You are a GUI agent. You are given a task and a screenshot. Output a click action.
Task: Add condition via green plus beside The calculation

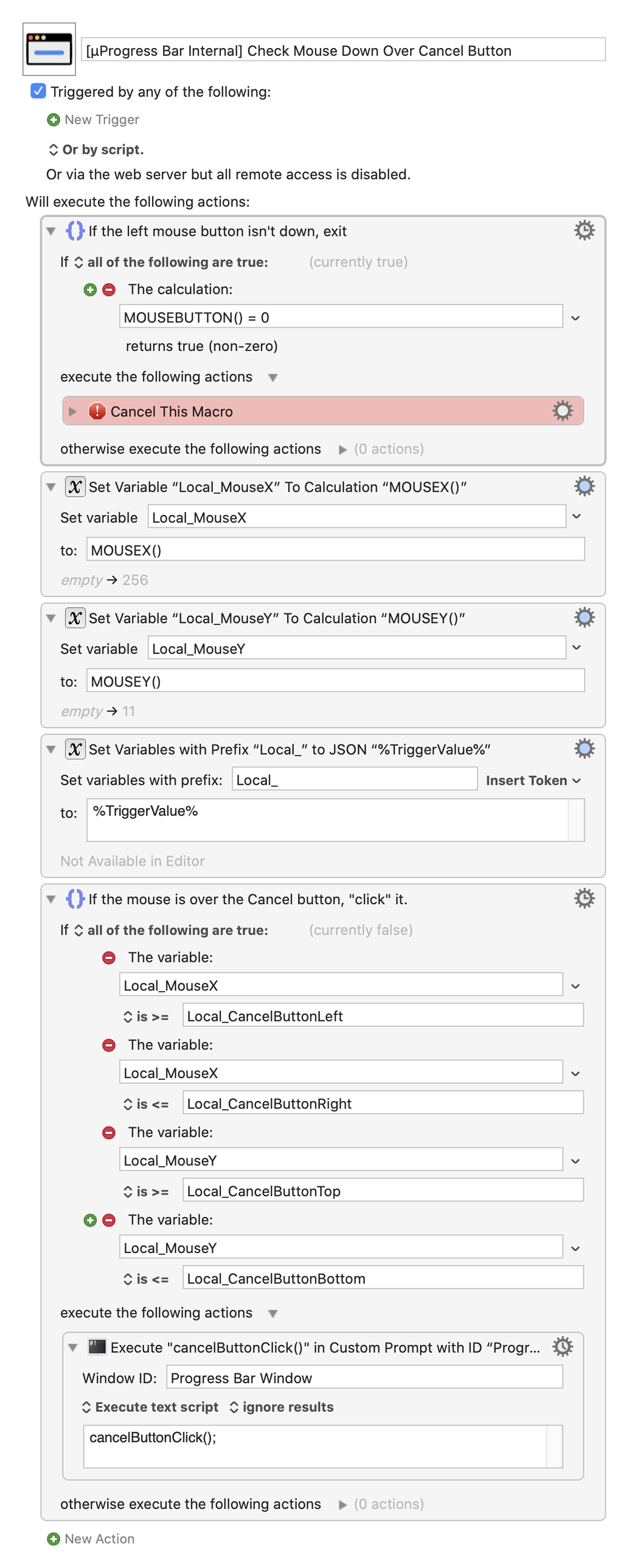90,290
